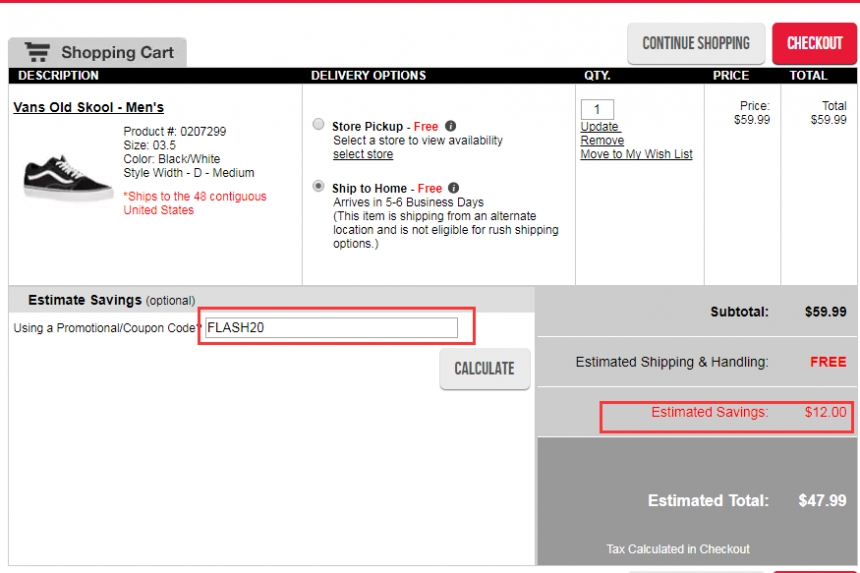This screenshot has height=573, width=860.
Task: Remove the item from cart
Action: pos(602,140)
